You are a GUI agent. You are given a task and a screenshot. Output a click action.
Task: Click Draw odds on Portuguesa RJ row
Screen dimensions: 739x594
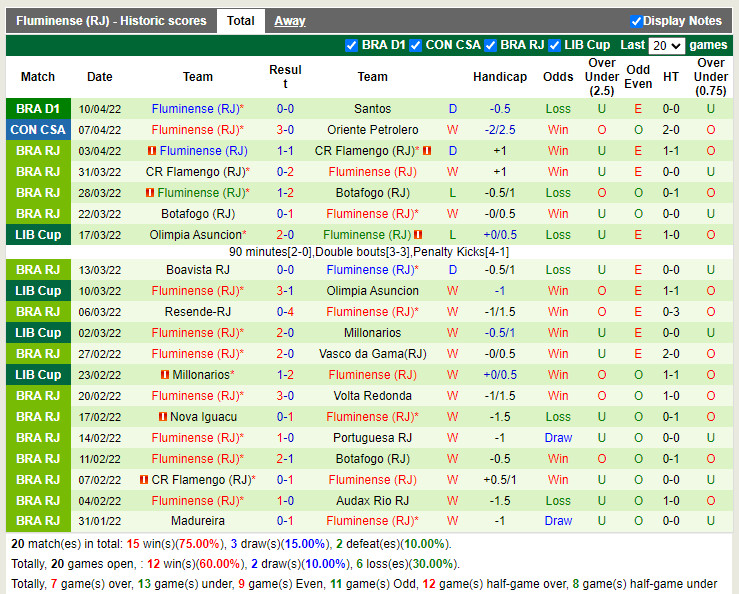coord(558,438)
